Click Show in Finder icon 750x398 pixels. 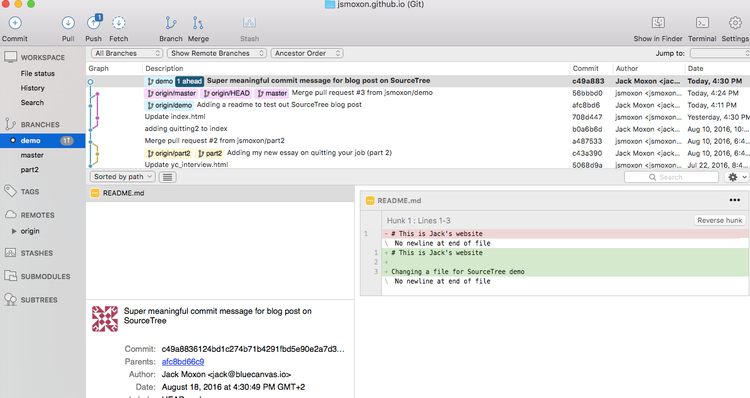(x=658, y=22)
